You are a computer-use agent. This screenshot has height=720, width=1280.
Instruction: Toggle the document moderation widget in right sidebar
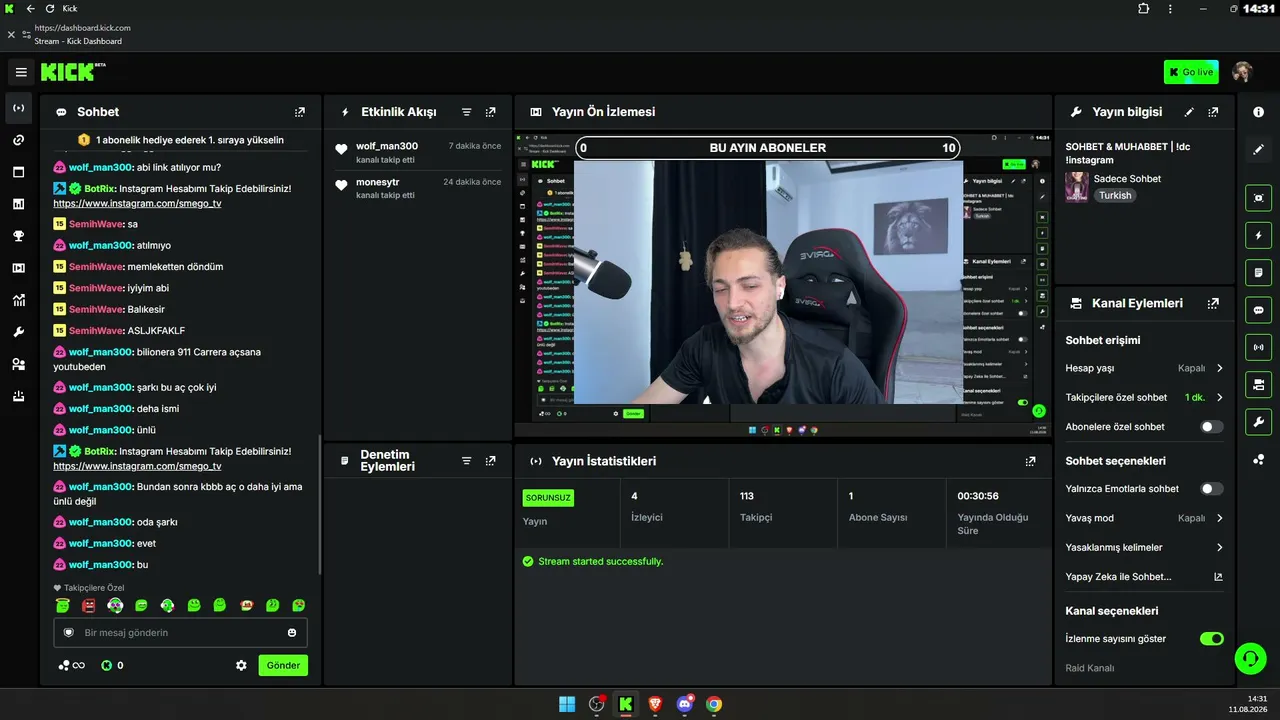coord(1258,272)
